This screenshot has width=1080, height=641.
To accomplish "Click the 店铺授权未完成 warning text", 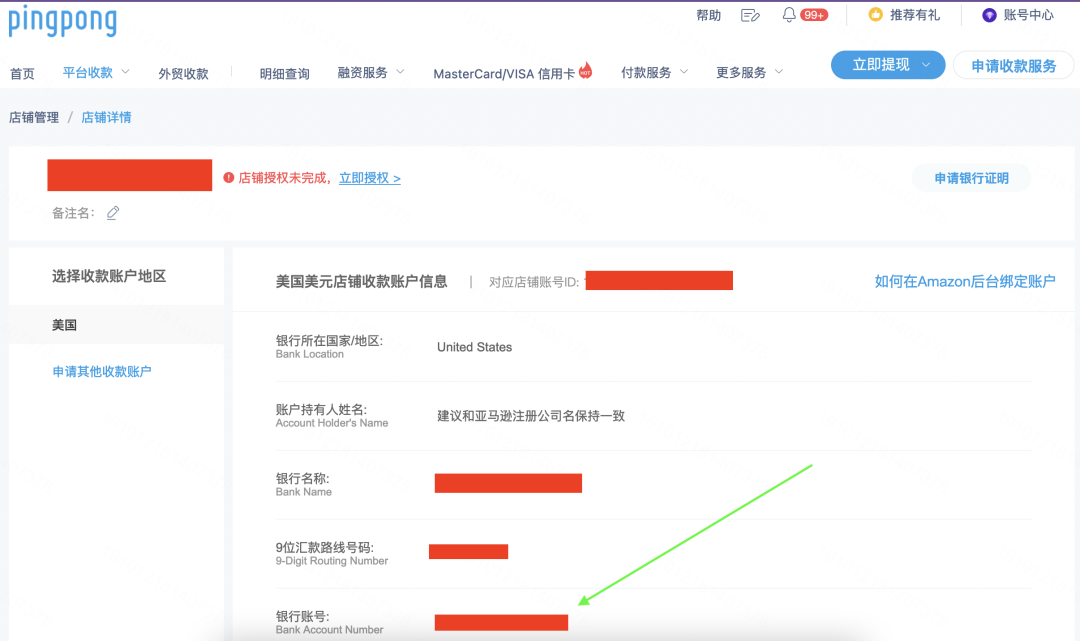I will click(282, 178).
